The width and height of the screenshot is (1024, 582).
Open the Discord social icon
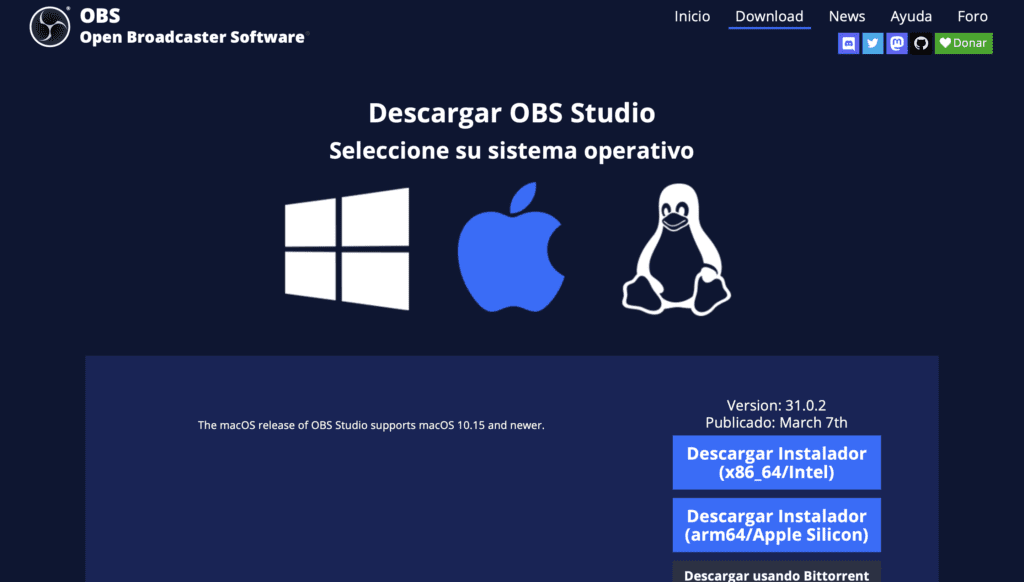[x=848, y=44]
